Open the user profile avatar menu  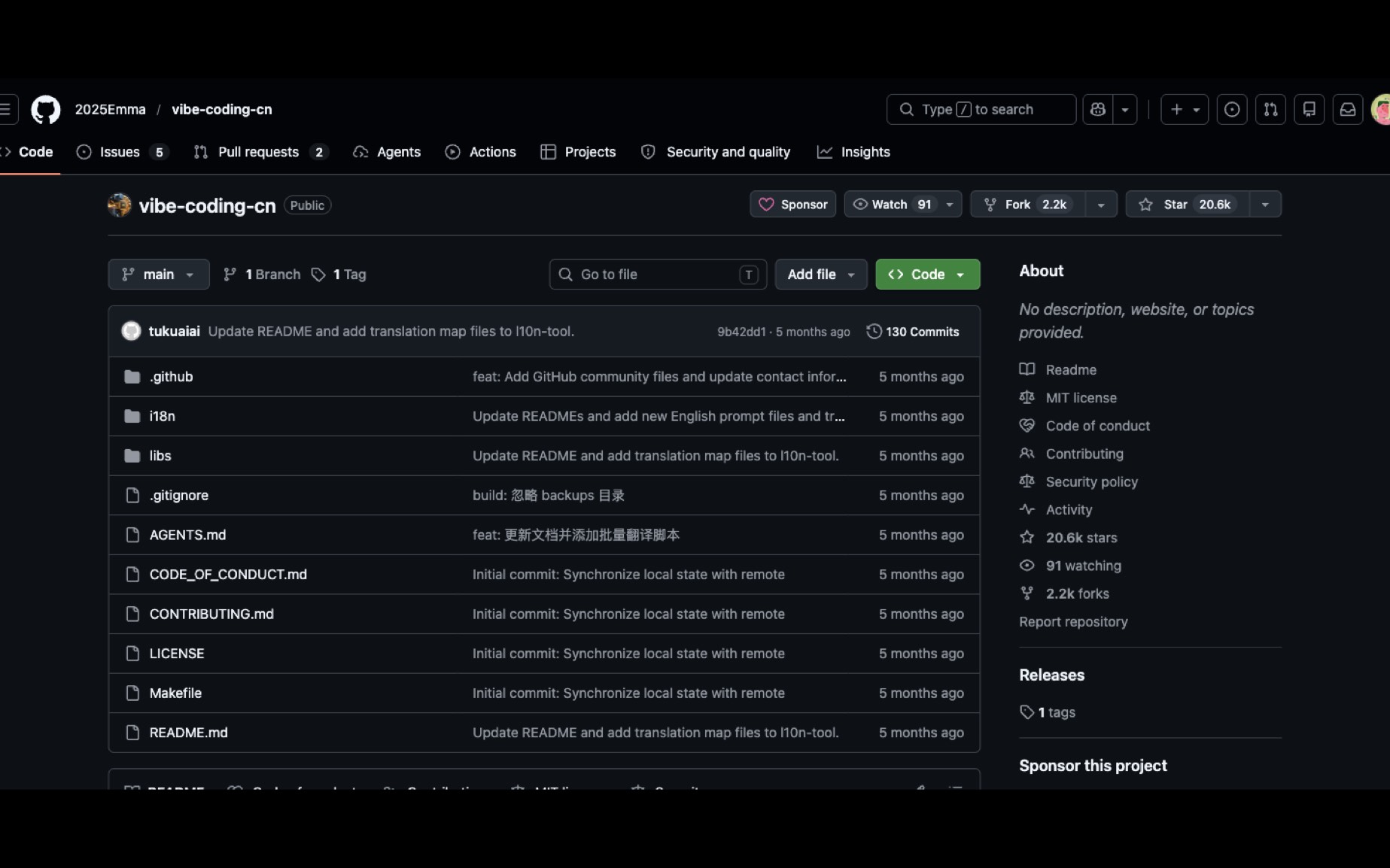pyautogui.click(x=1382, y=110)
